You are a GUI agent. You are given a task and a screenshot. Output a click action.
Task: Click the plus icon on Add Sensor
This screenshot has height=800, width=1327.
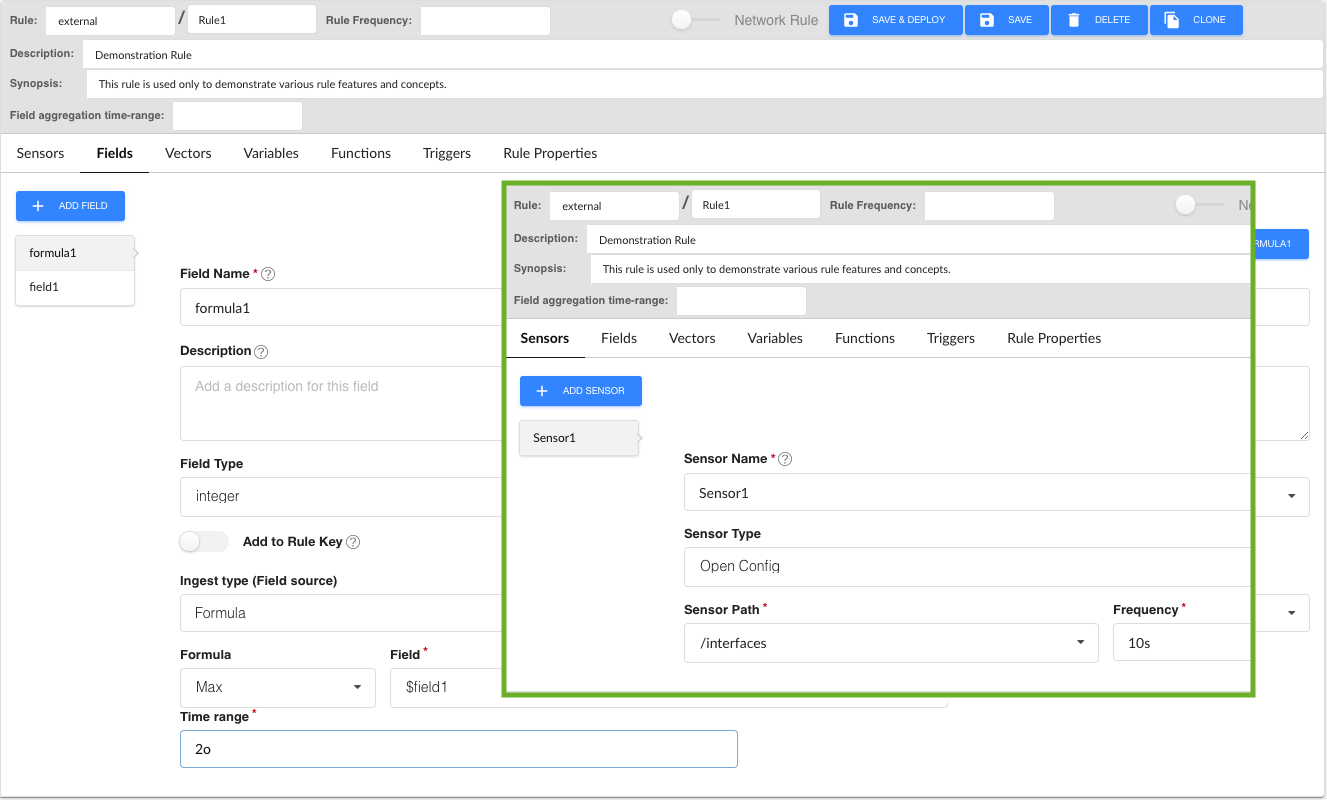coord(542,391)
